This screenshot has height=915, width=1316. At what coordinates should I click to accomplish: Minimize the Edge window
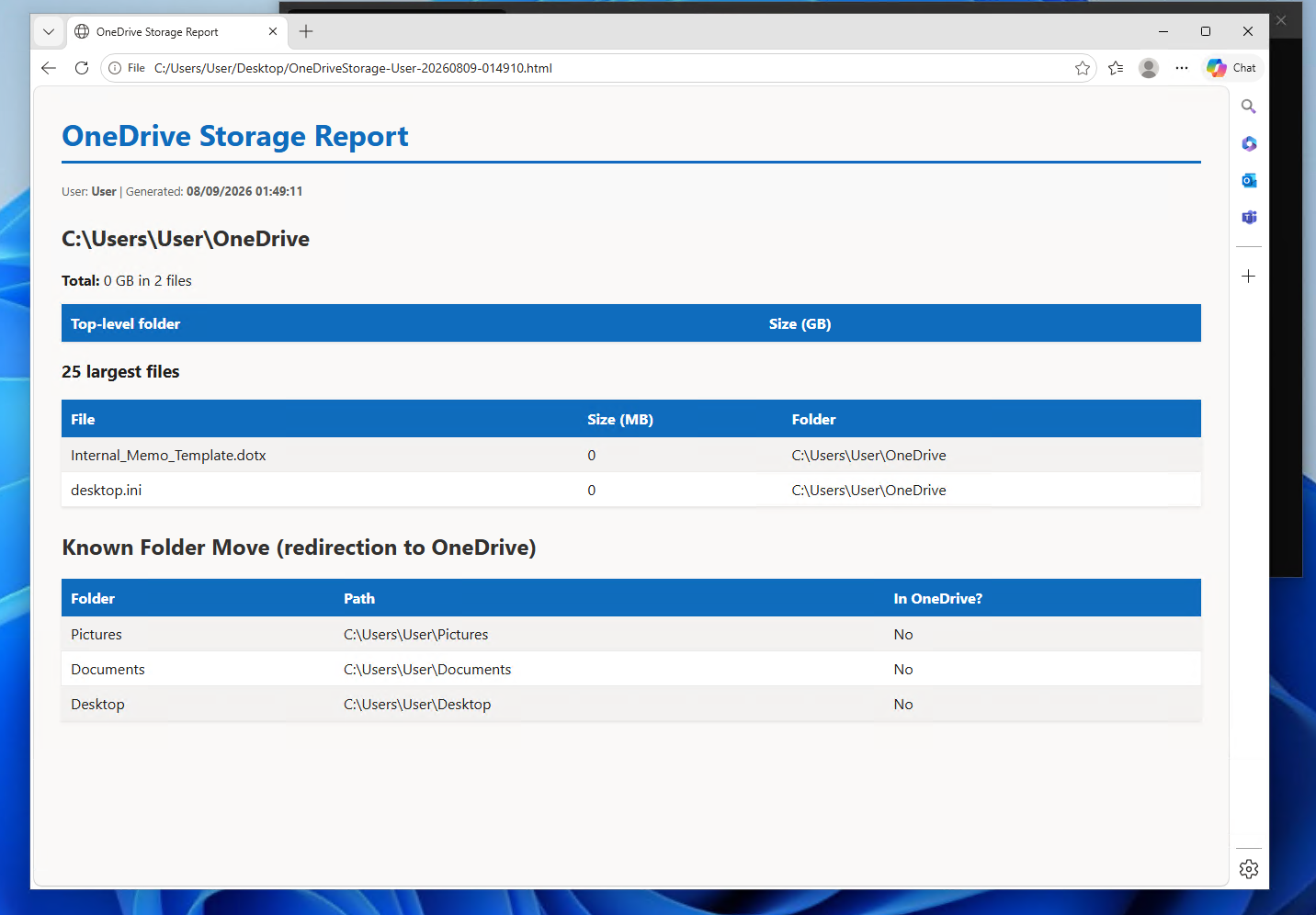[1163, 31]
